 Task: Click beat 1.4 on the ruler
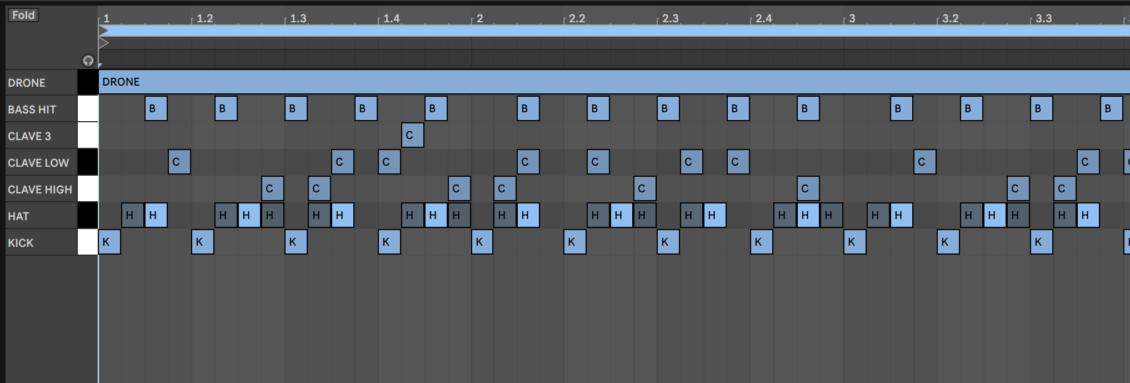click(x=391, y=18)
